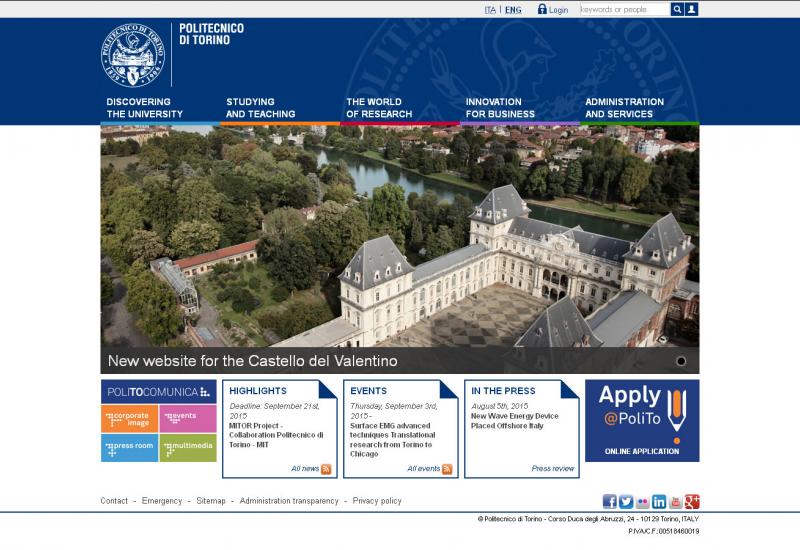800x550 pixels.
Task: Open The World of Research menu
Action: point(379,108)
